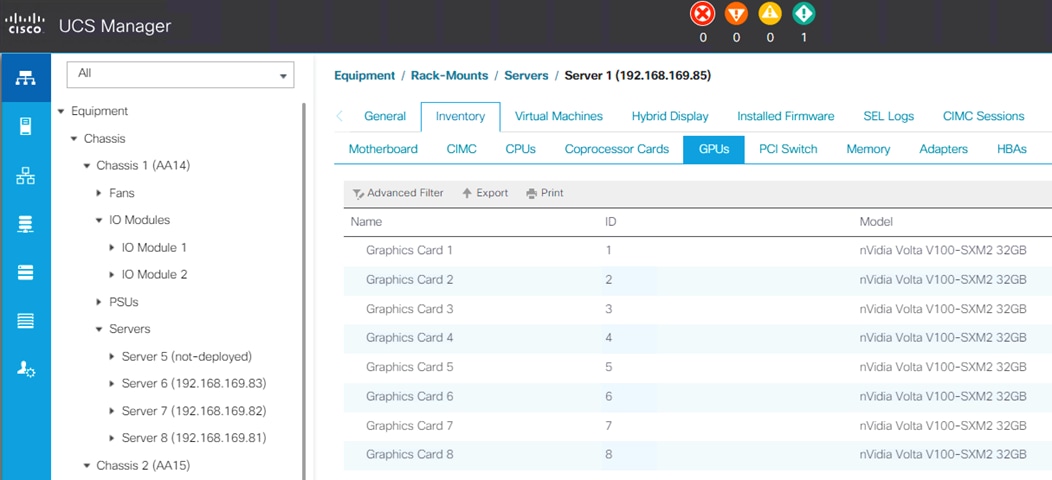Select the Graphics Card 5 row
The image size is (1052, 480).
click(x=698, y=367)
